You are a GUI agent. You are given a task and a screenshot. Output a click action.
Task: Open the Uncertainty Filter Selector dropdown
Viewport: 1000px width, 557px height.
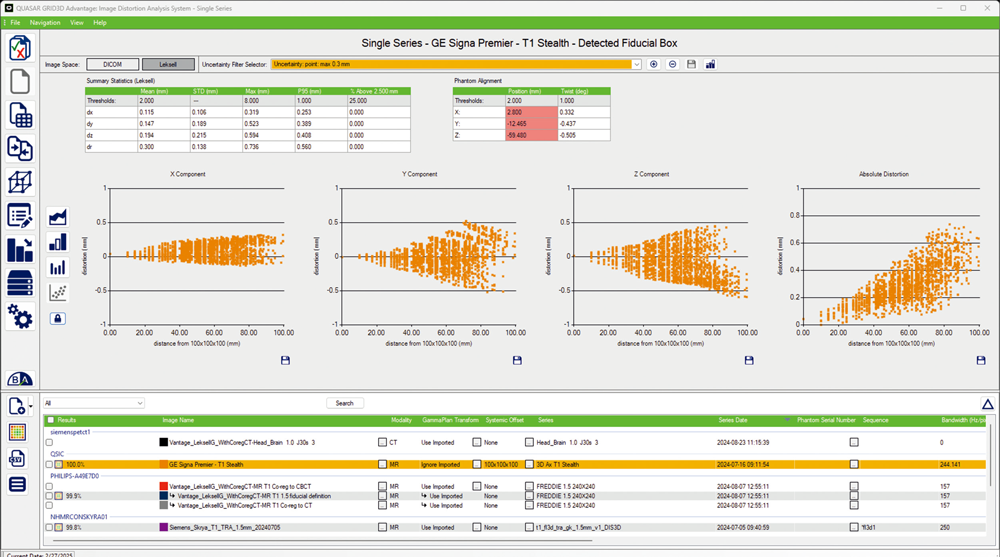tap(637, 64)
